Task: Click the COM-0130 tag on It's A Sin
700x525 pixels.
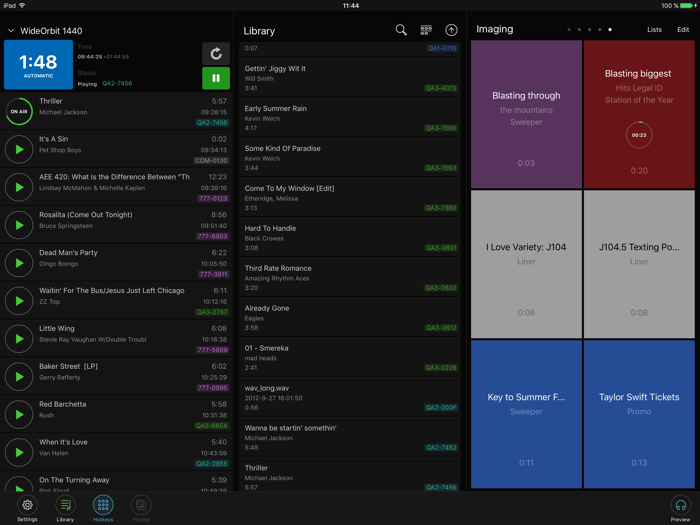Action: pos(211,160)
